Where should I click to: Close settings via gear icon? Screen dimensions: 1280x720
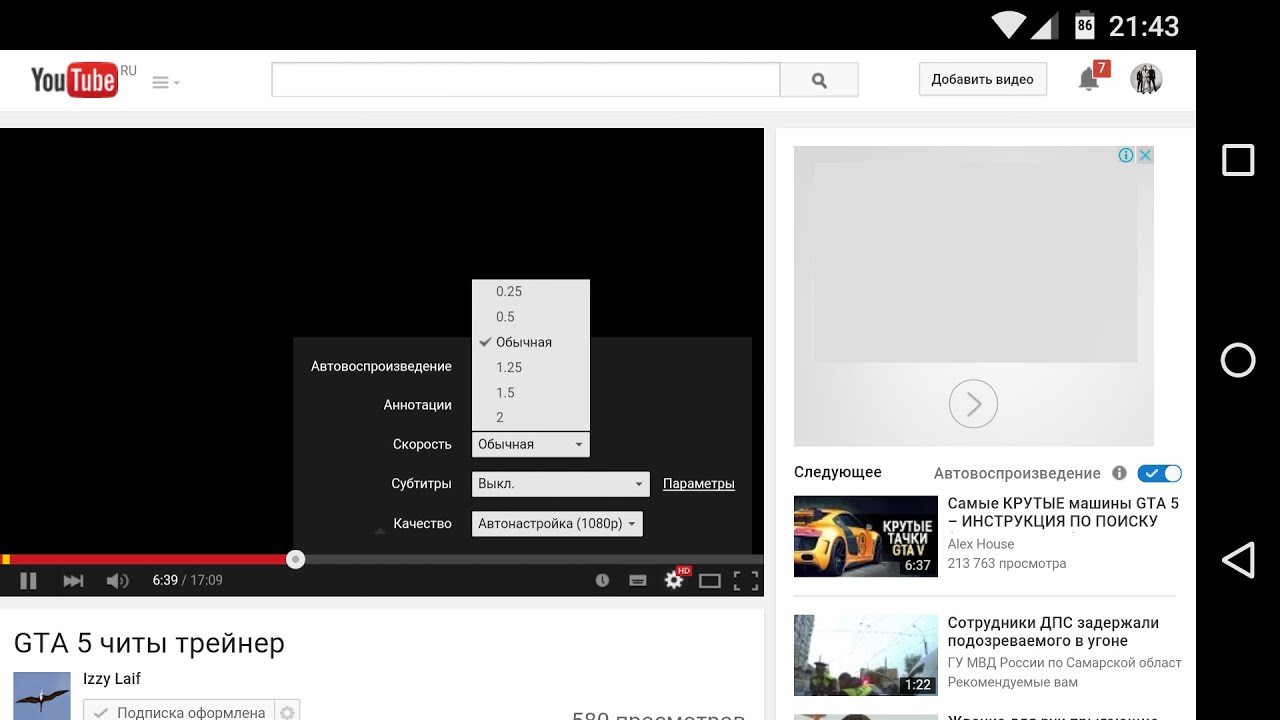(x=675, y=579)
